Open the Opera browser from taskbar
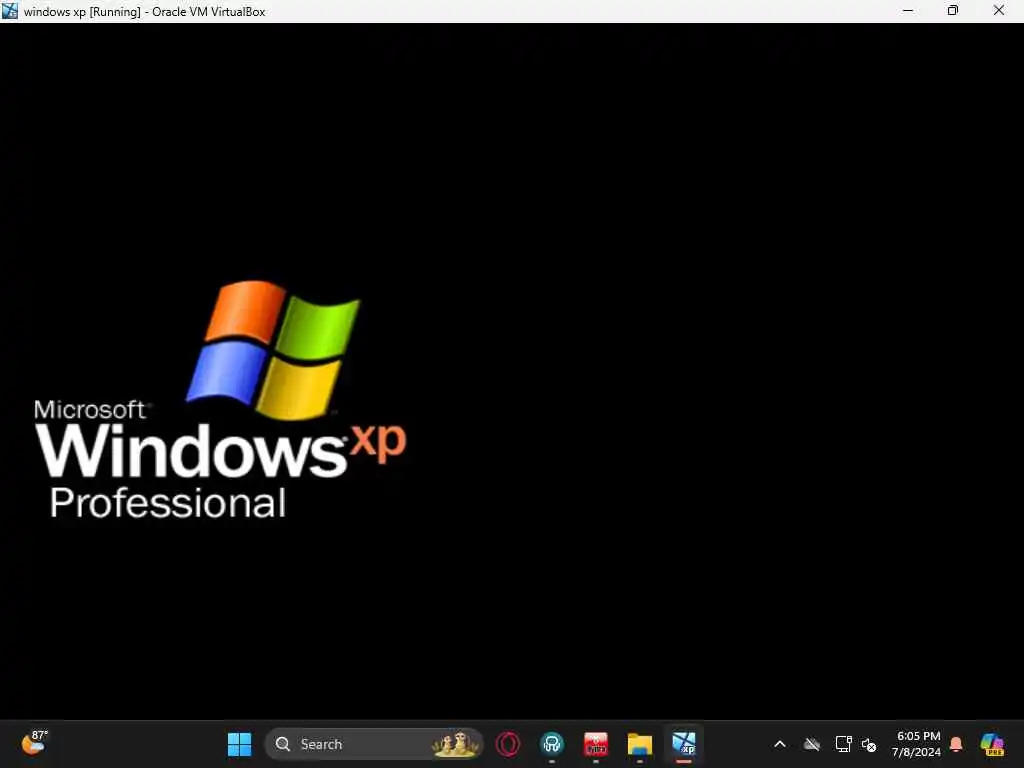This screenshot has width=1024, height=768. (507, 744)
